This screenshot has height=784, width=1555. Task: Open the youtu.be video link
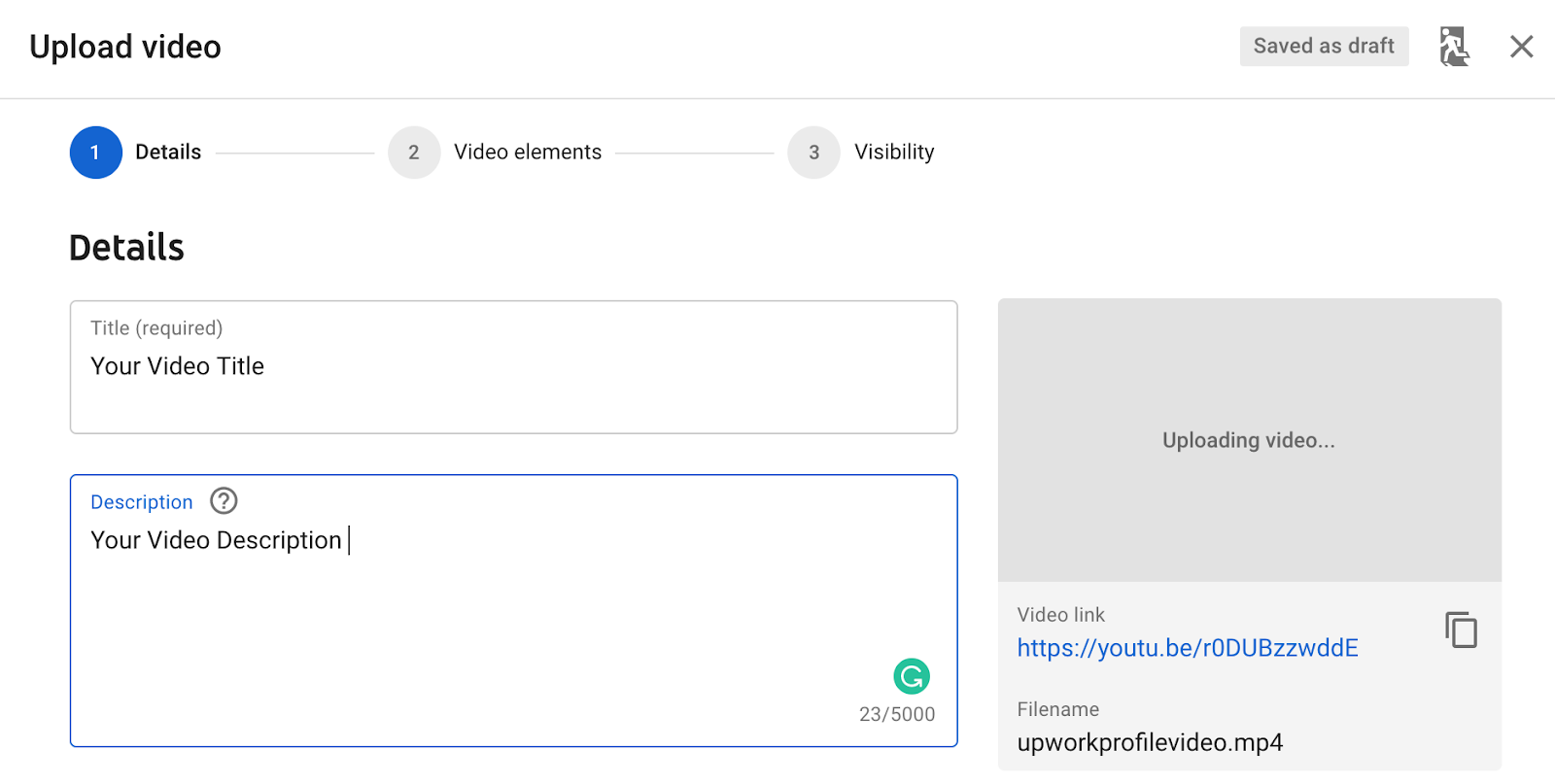(1187, 648)
